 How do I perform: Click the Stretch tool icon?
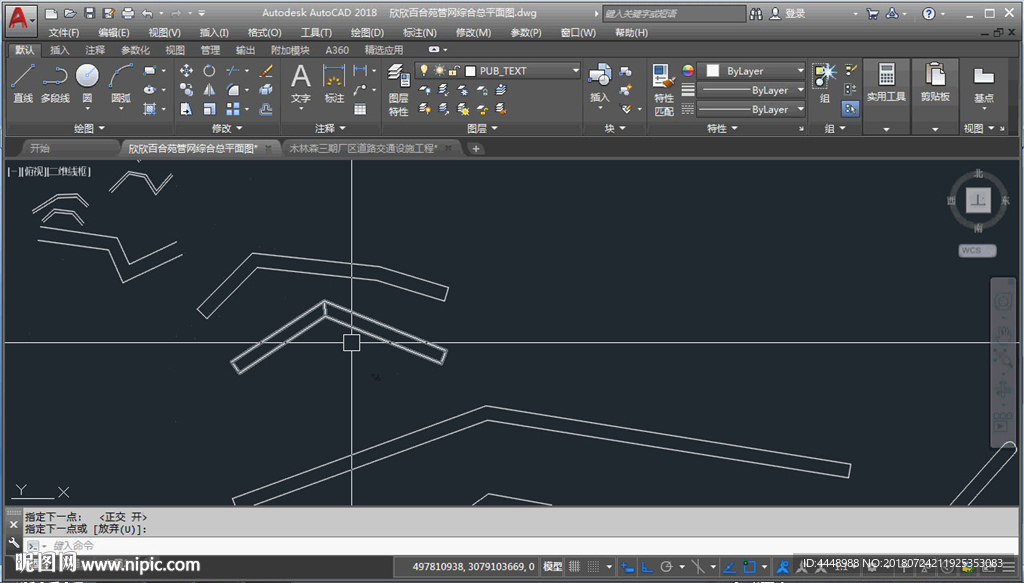point(186,109)
